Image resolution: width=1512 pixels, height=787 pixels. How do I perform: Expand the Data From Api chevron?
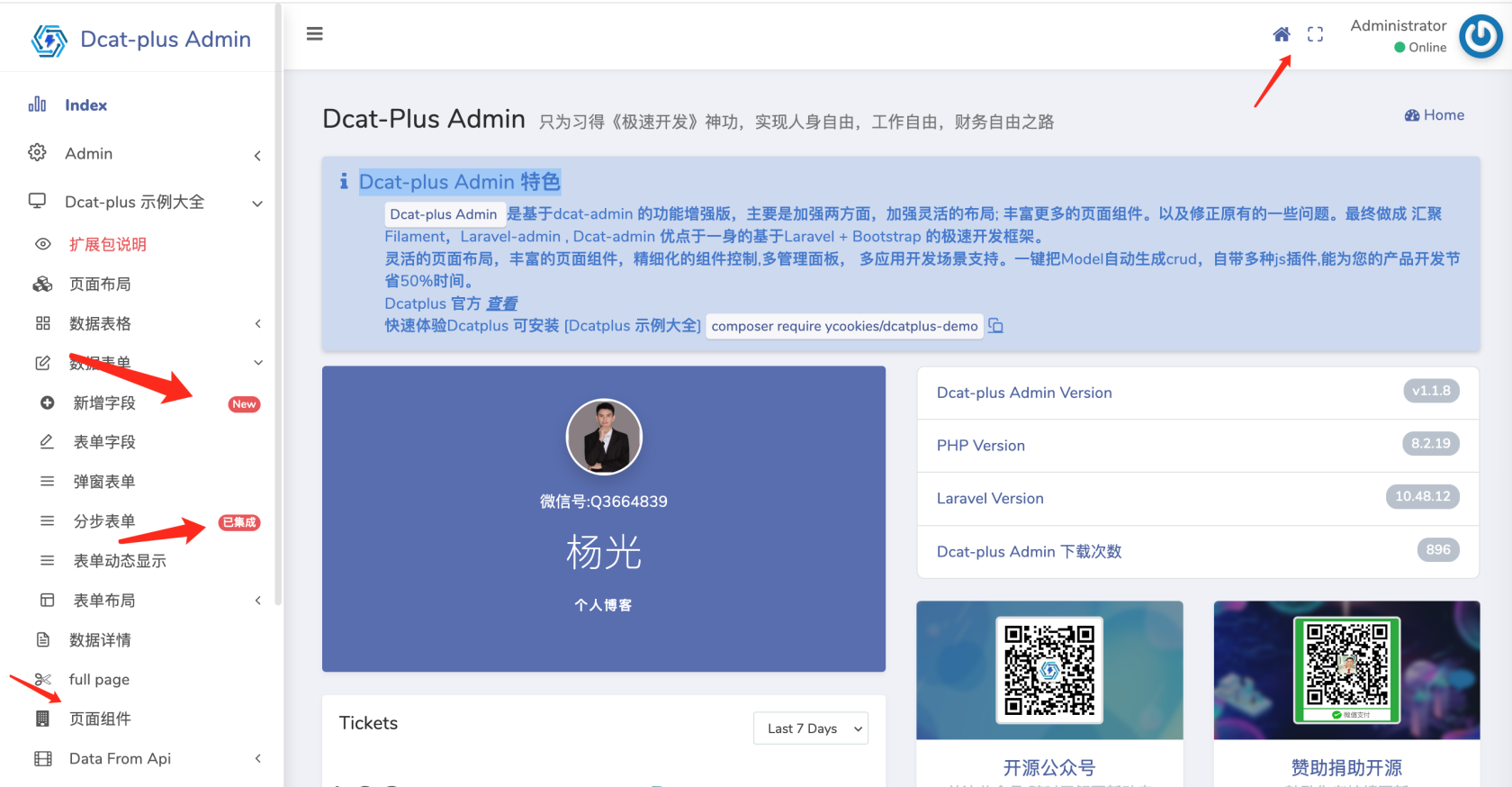tap(257, 758)
